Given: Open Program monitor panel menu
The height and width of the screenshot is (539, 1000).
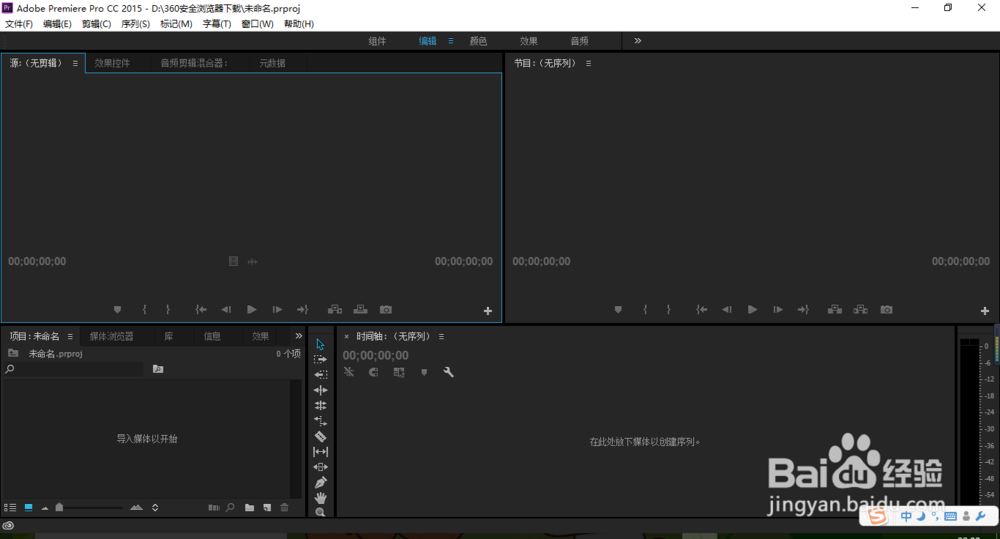Looking at the screenshot, I should (588, 63).
